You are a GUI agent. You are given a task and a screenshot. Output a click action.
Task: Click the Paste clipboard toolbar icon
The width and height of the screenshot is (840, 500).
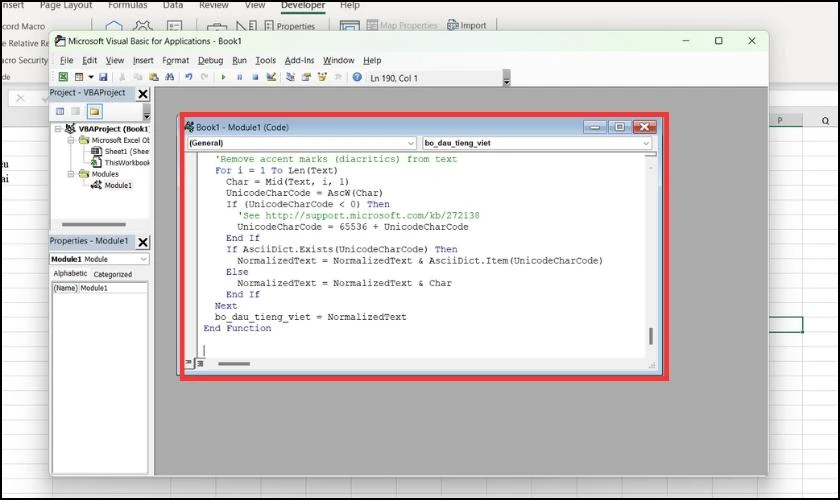pyautogui.click(x=154, y=77)
